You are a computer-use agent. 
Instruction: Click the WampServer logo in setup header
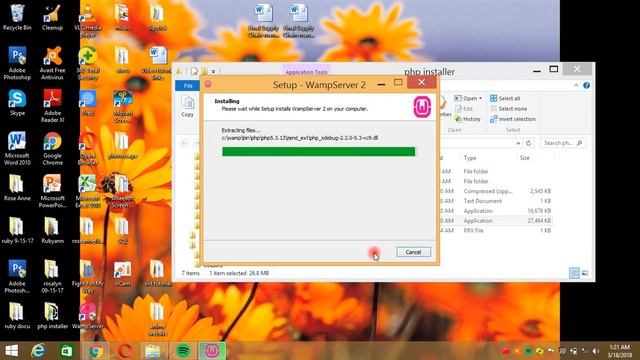[x=422, y=107]
